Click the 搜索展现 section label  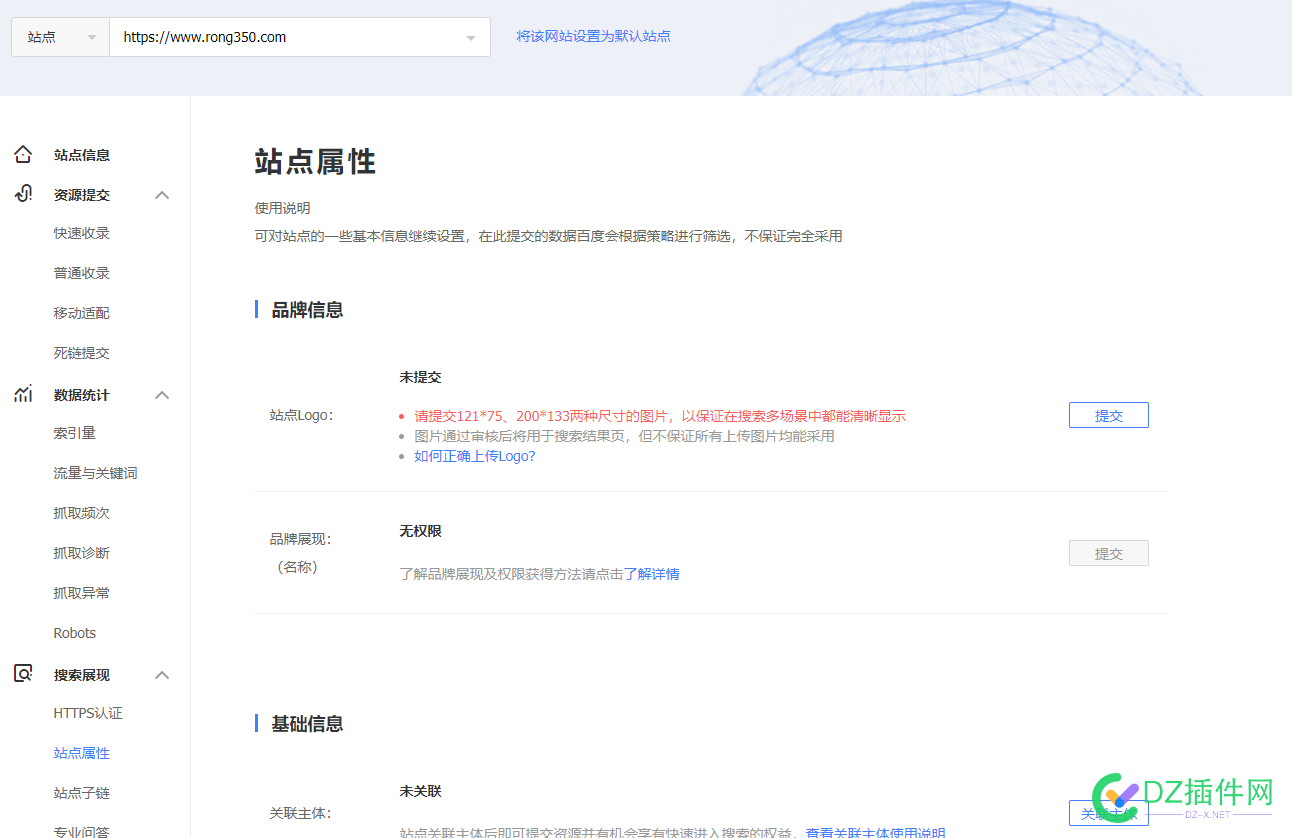pos(82,675)
